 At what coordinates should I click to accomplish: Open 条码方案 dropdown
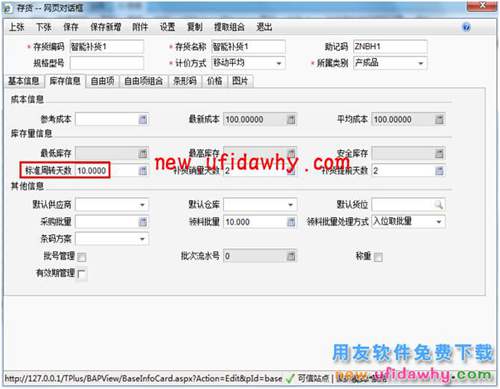[142, 239]
